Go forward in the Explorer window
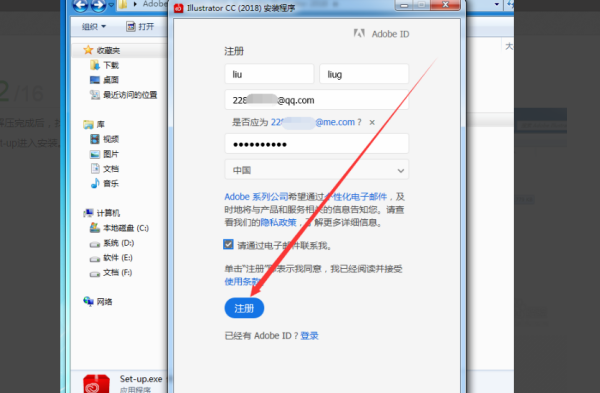The height and width of the screenshot is (393, 600). coord(98,5)
